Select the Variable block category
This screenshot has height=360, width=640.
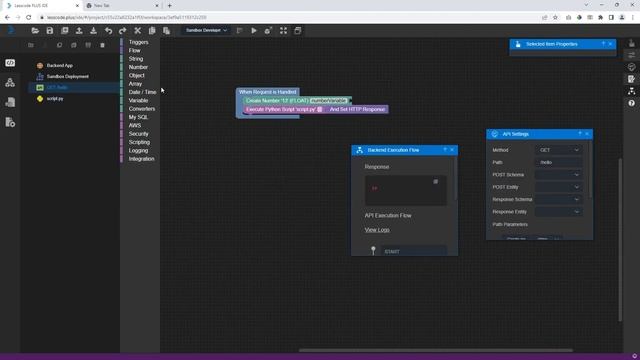(138, 100)
